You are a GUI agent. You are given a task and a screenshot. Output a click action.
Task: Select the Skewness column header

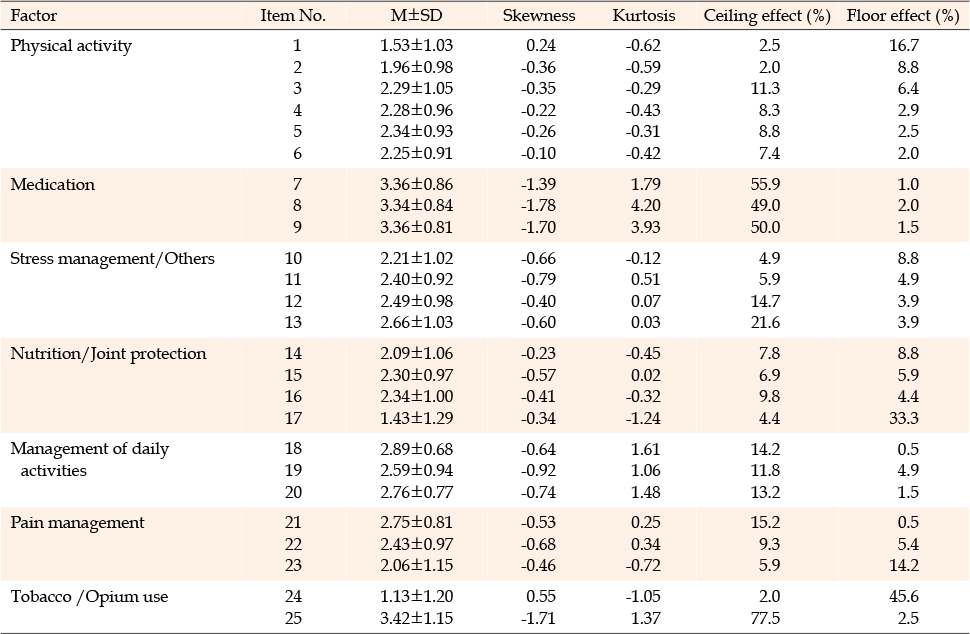coord(539,15)
